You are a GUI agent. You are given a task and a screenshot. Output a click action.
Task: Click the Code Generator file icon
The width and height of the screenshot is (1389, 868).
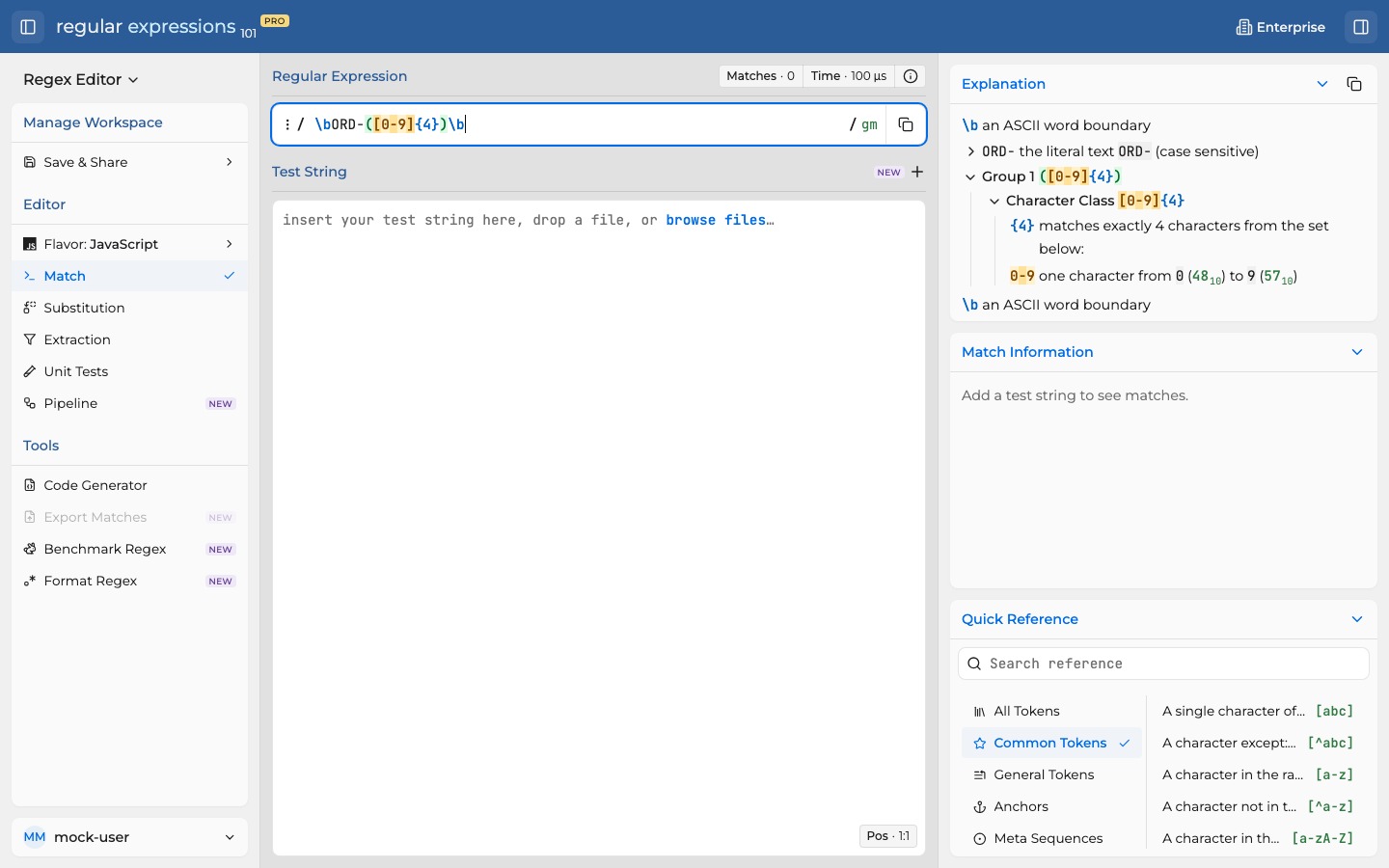click(30, 485)
